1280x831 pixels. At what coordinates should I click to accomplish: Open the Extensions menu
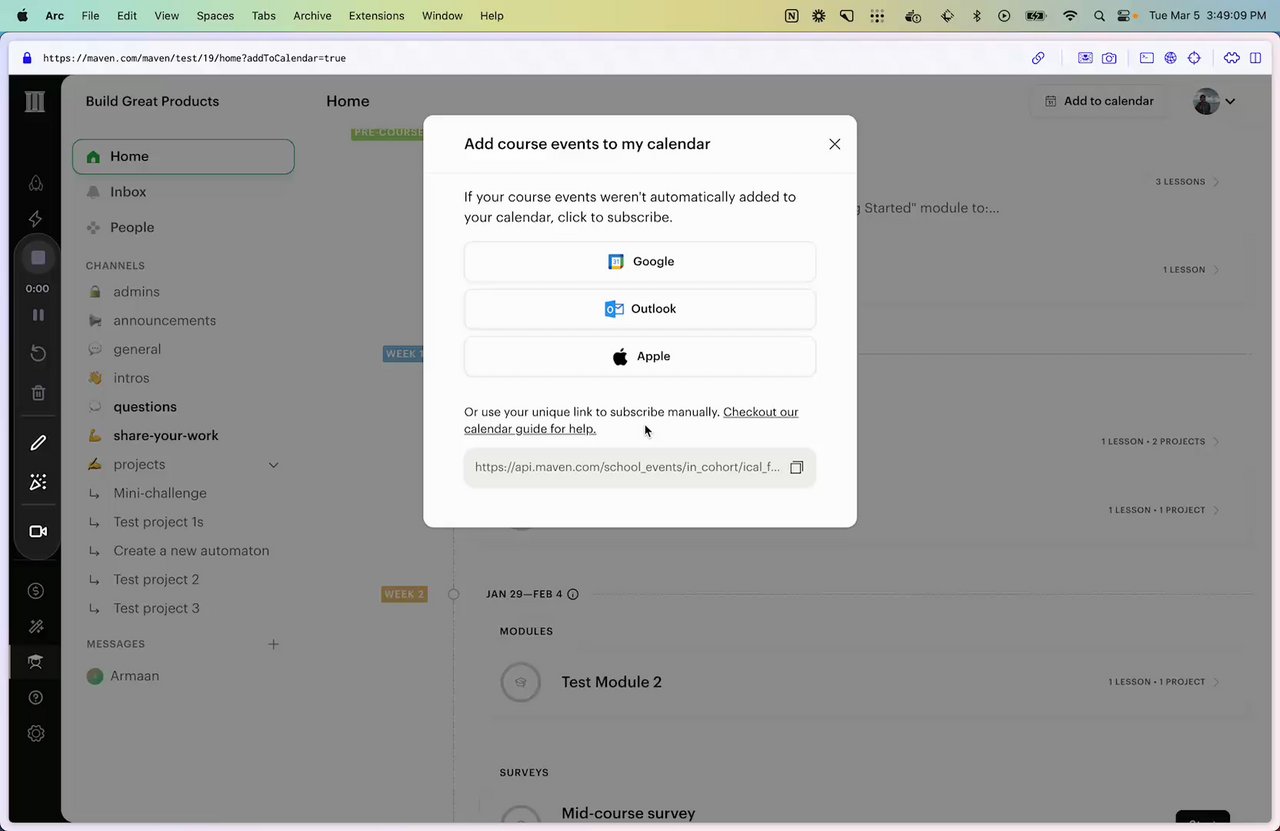377,16
